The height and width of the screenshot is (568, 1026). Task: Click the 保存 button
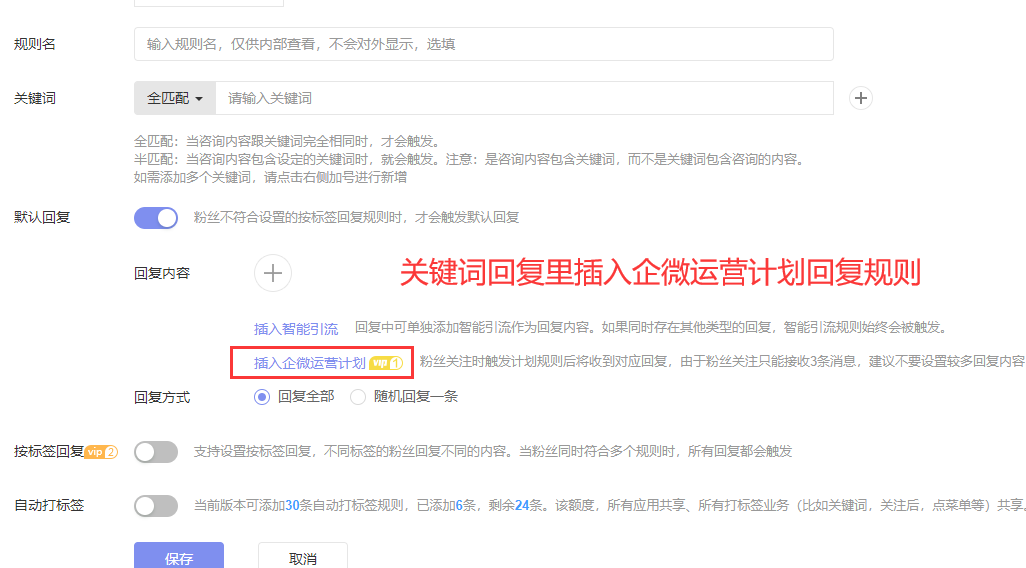[179, 556]
